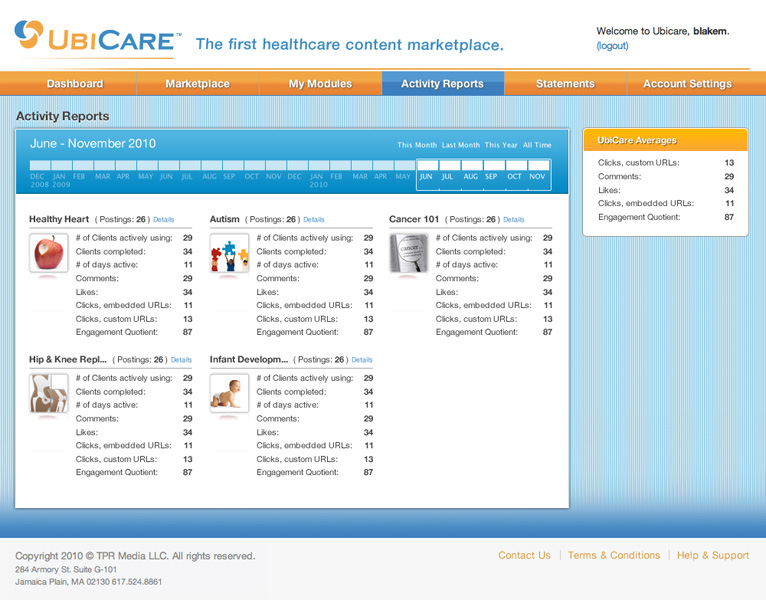Filter reports to This Year
Image resolution: width=766 pixels, height=600 pixels.
click(x=501, y=145)
